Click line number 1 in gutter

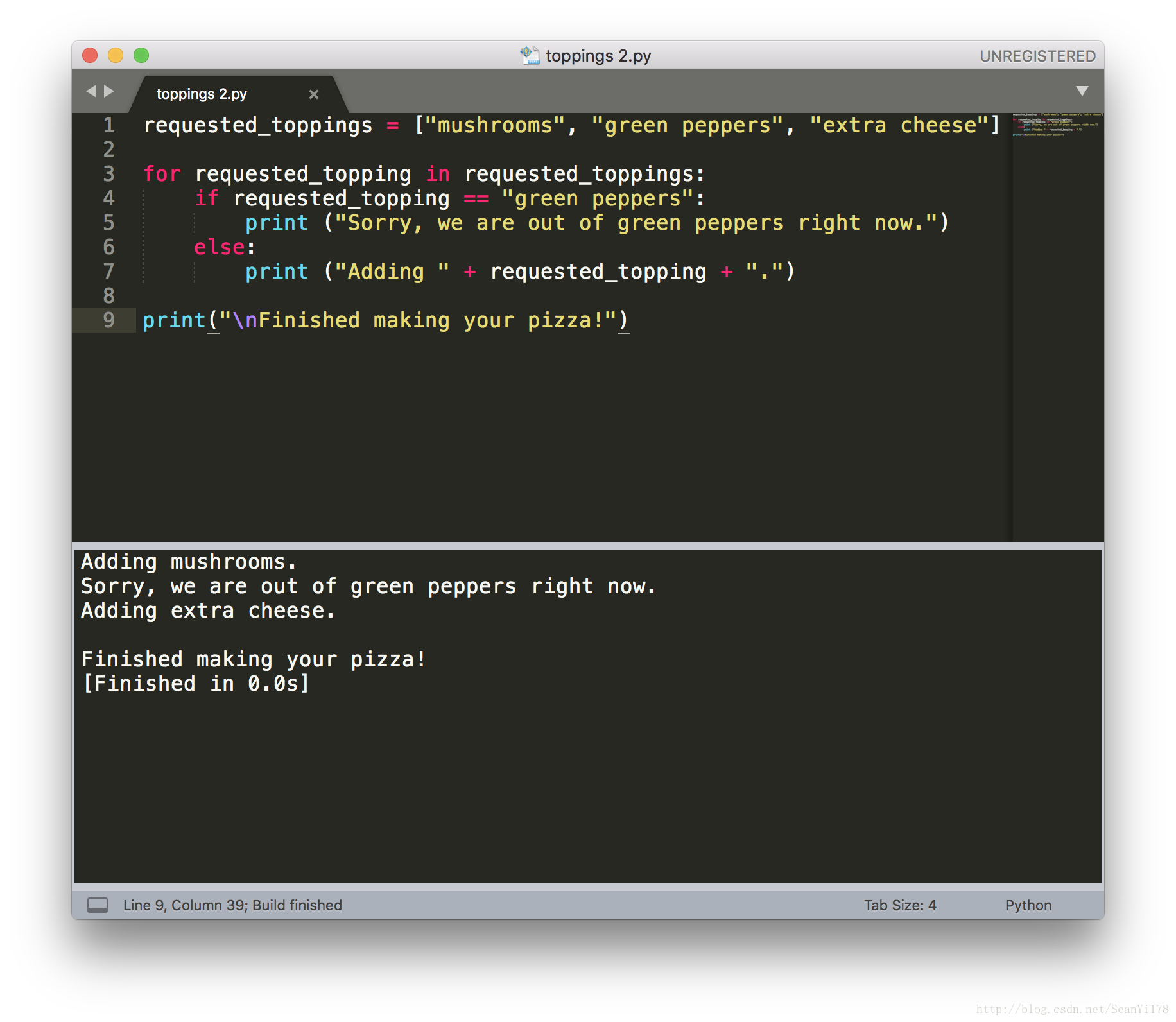coord(109,125)
